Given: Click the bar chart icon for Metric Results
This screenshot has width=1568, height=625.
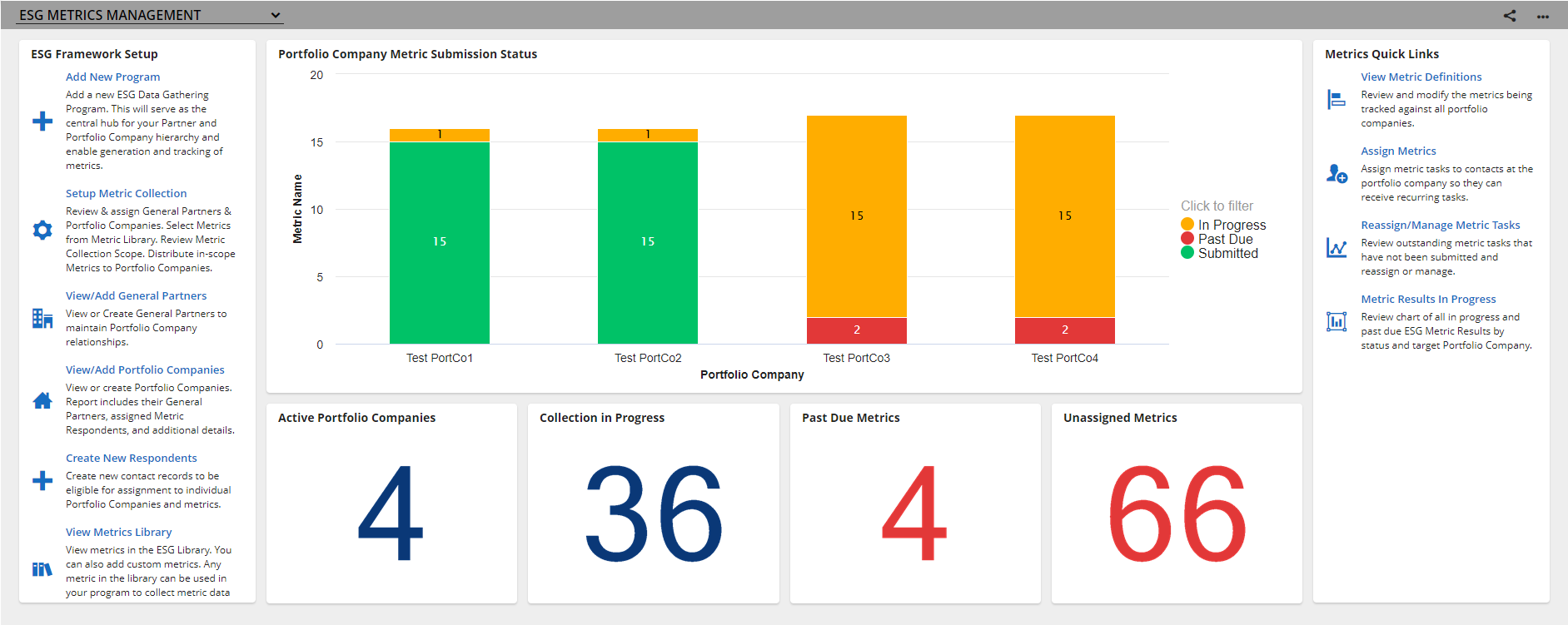Looking at the screenshot, I should click(1337, 321).
